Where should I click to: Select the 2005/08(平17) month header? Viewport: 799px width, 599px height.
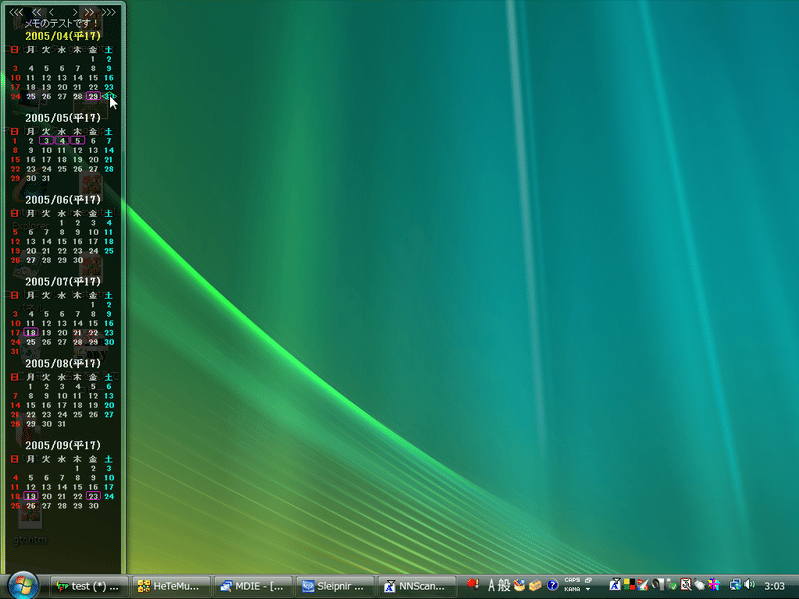(x=63, y=364)
